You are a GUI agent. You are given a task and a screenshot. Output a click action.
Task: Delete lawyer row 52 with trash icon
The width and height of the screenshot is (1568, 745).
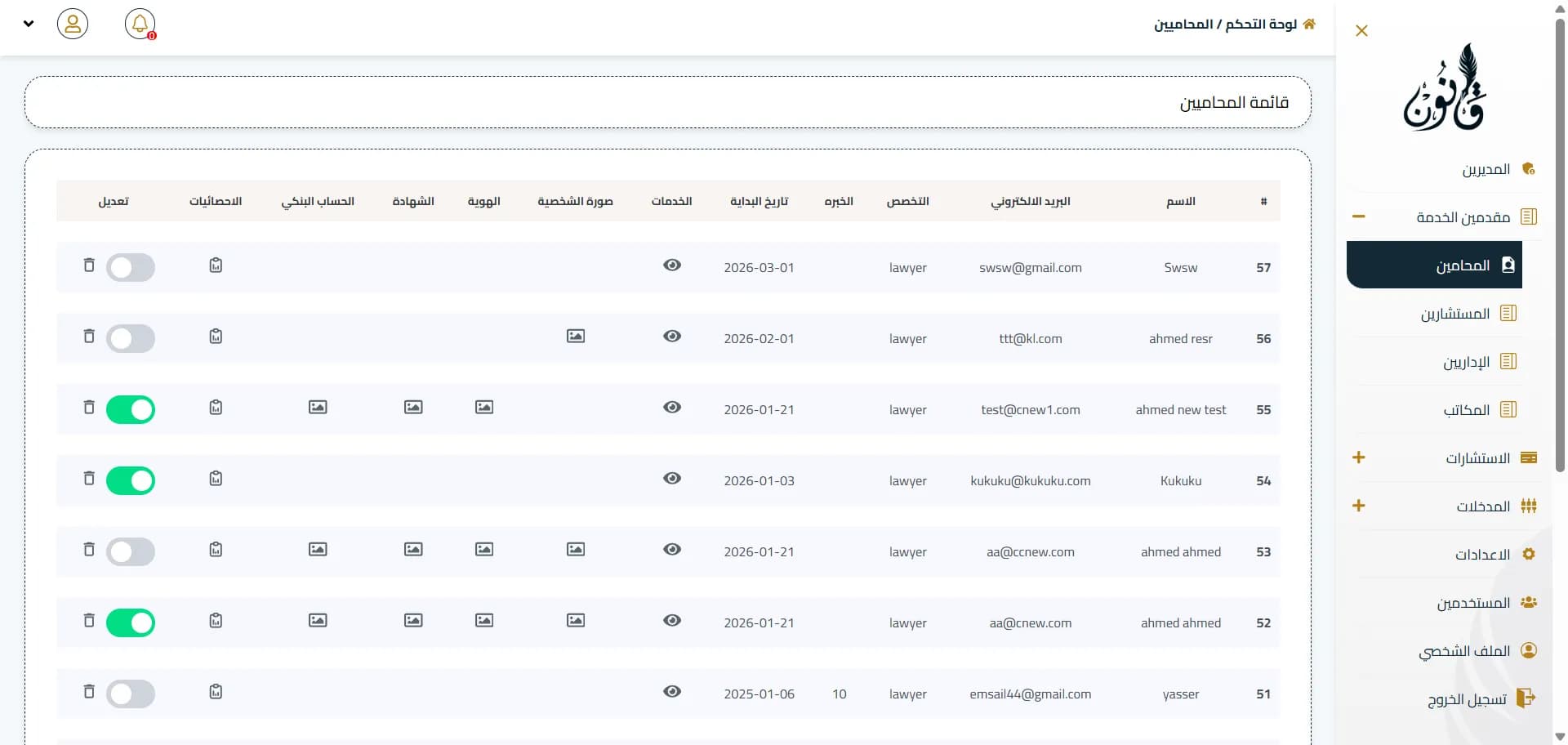[89, 621]
